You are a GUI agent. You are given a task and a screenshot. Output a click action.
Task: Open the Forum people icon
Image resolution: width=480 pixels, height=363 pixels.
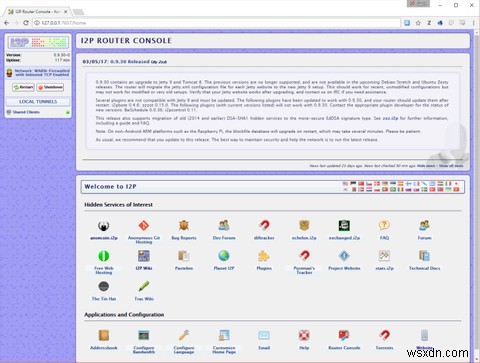point(424,226)
